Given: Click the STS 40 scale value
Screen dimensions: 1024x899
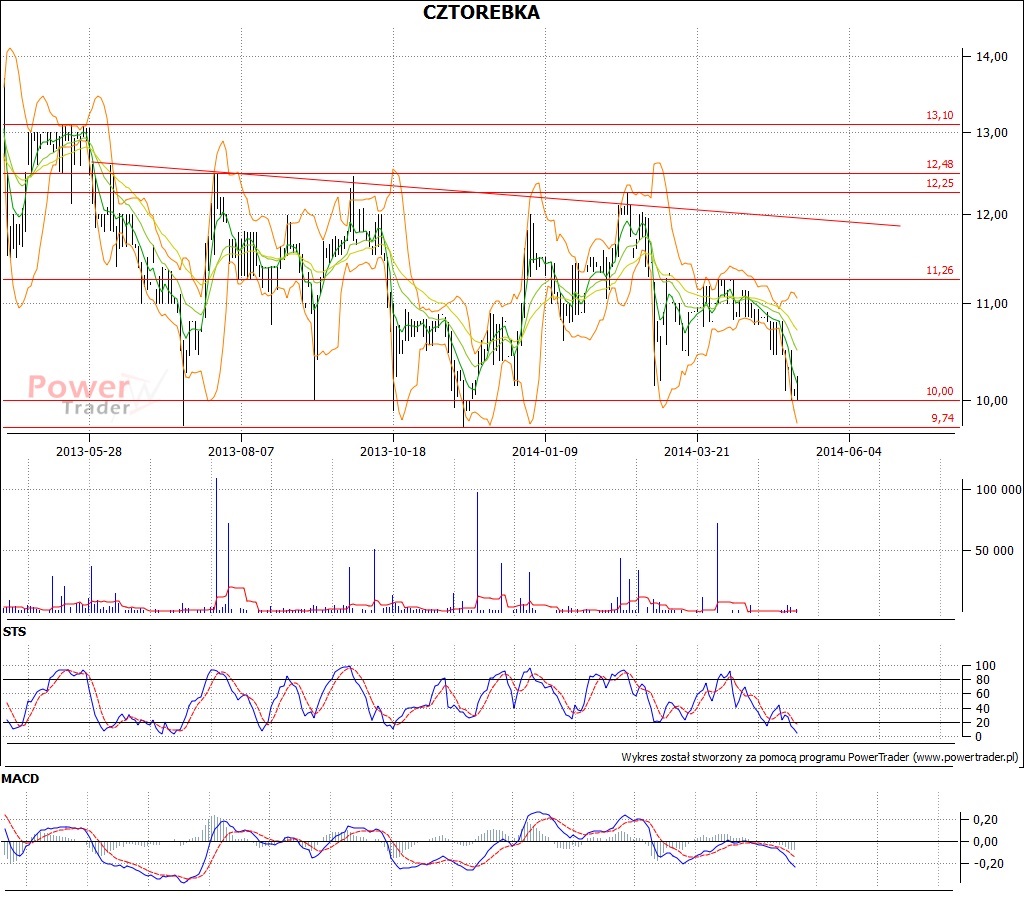Looking at the screenshot, I should pyautogui.click(x=982, y=708).
